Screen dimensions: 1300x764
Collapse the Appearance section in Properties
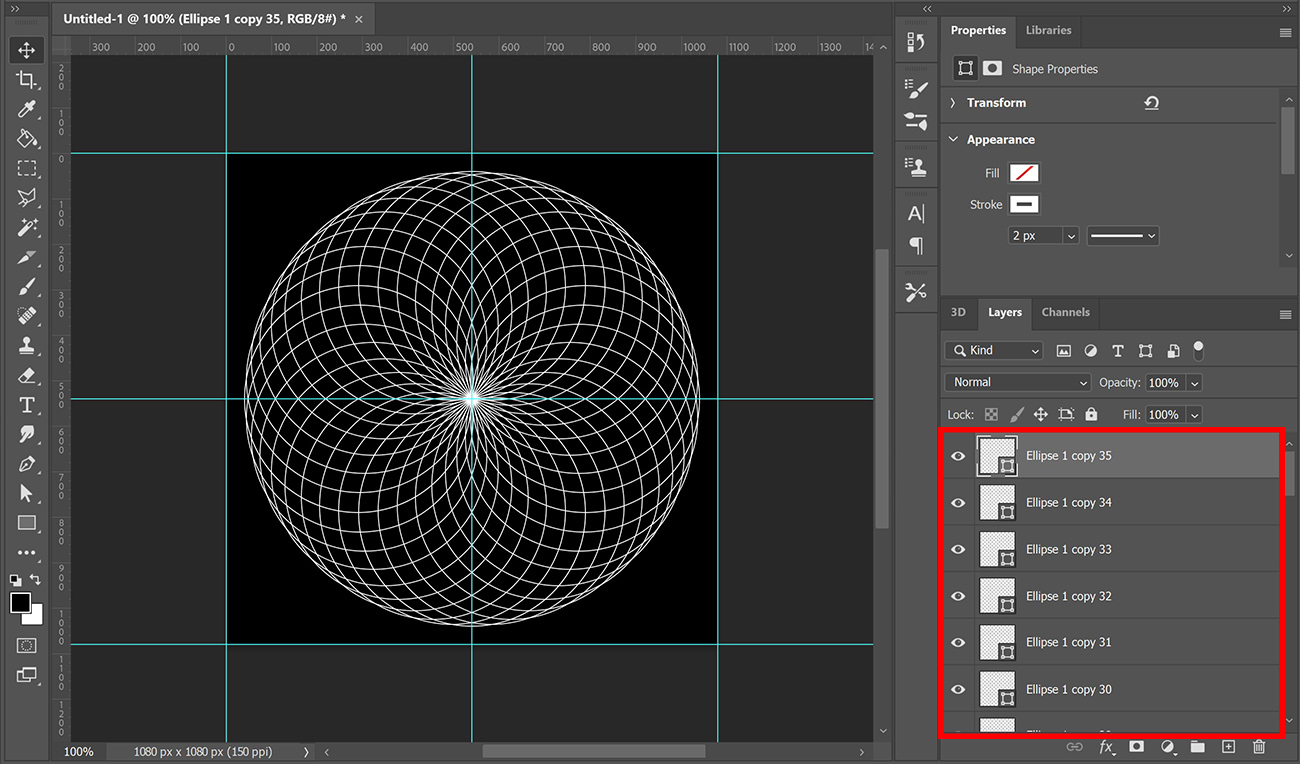click(953, 139)
